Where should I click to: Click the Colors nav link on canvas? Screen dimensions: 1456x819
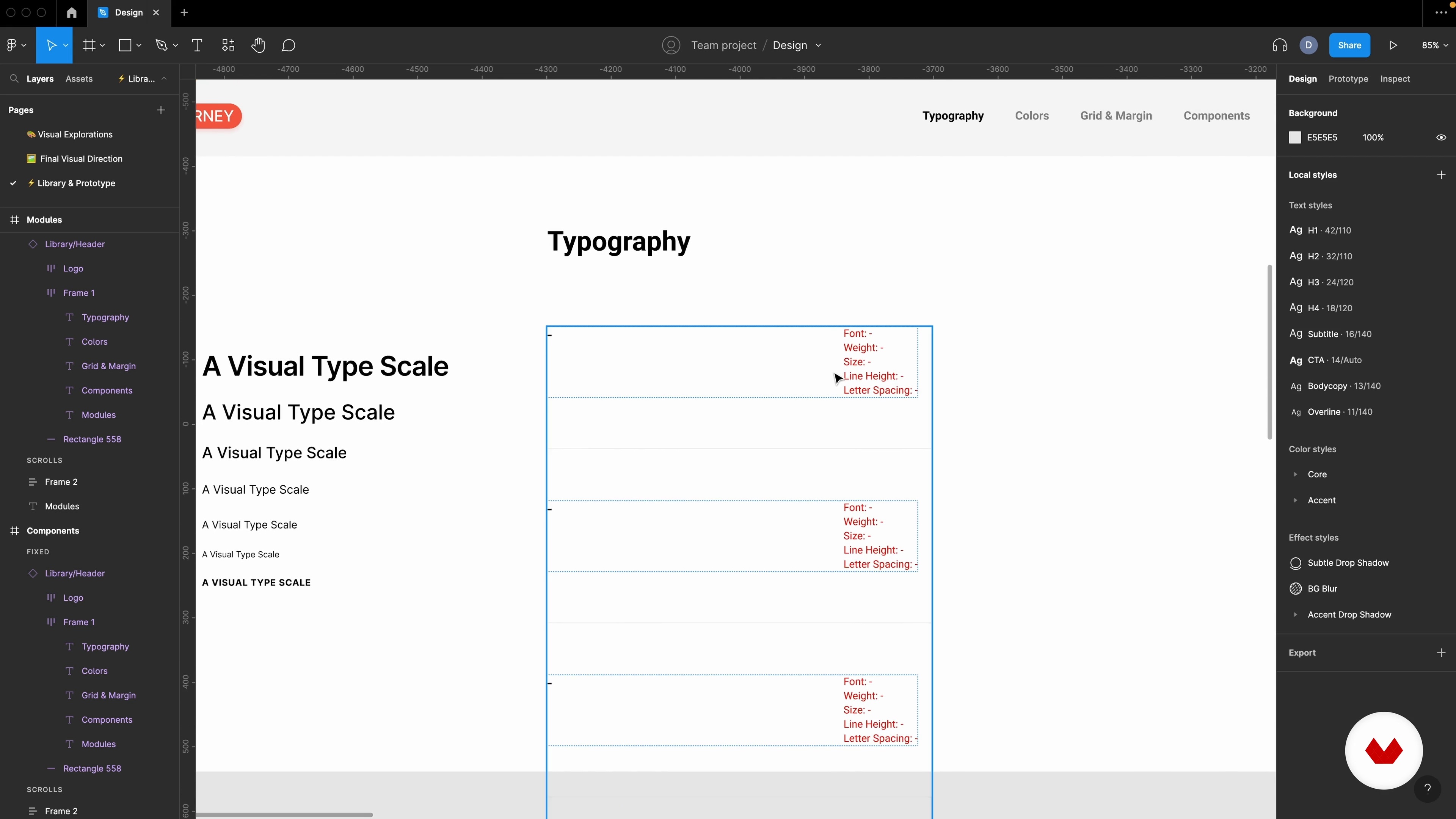1031,115
